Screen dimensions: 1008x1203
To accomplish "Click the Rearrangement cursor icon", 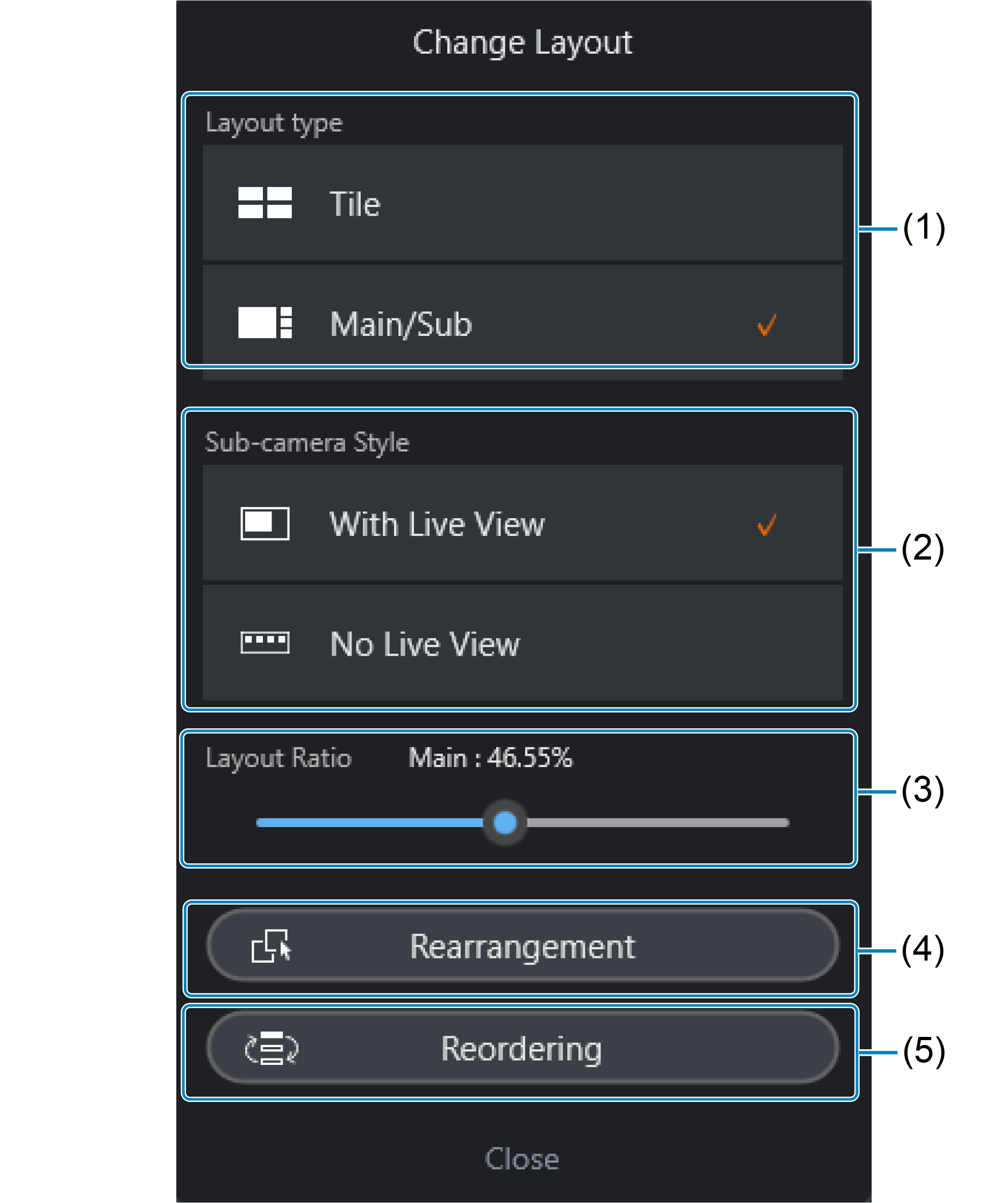I will [271, 946].
